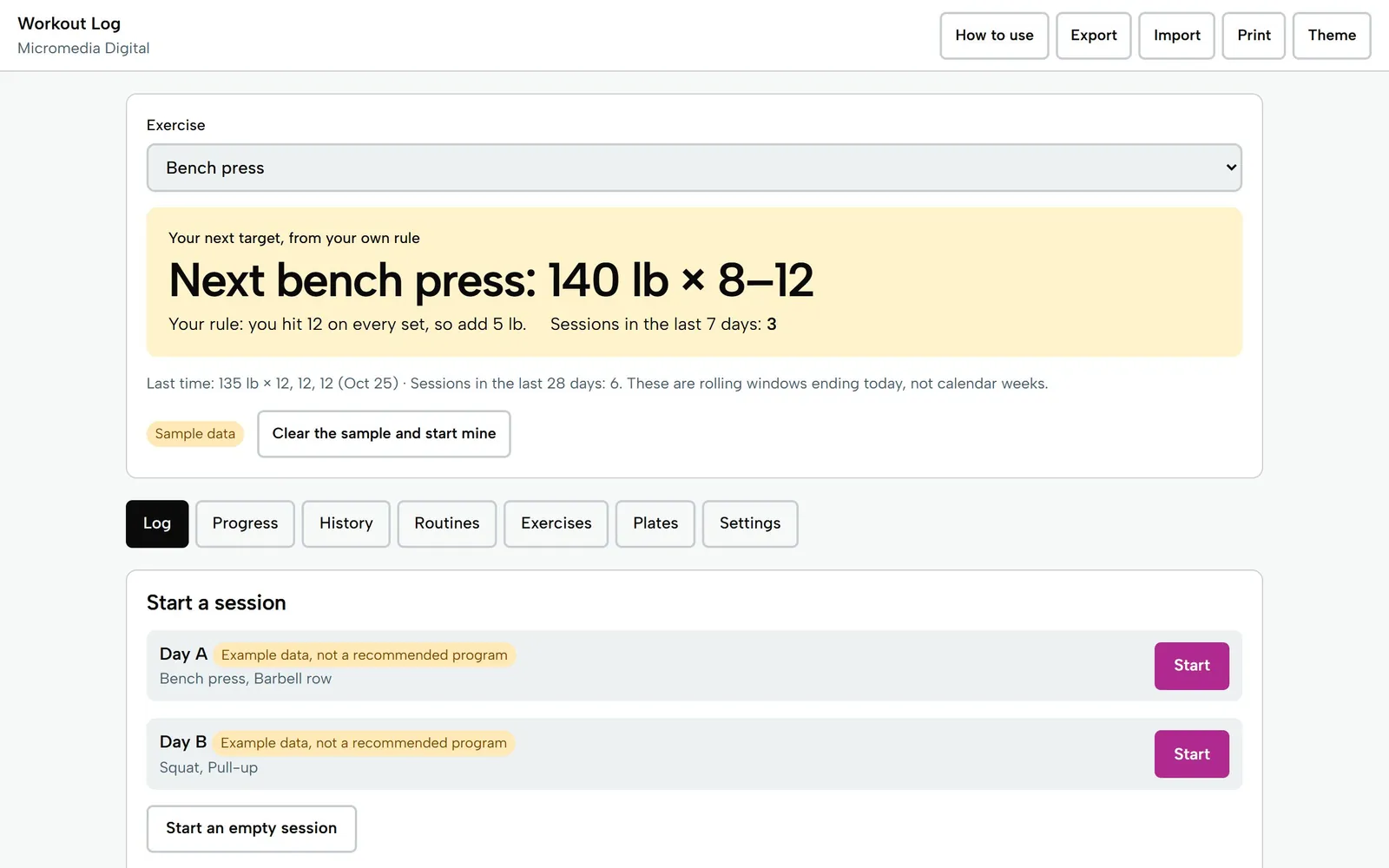Switch the Theme
1389x868 pixels.
click(1332, 36)
